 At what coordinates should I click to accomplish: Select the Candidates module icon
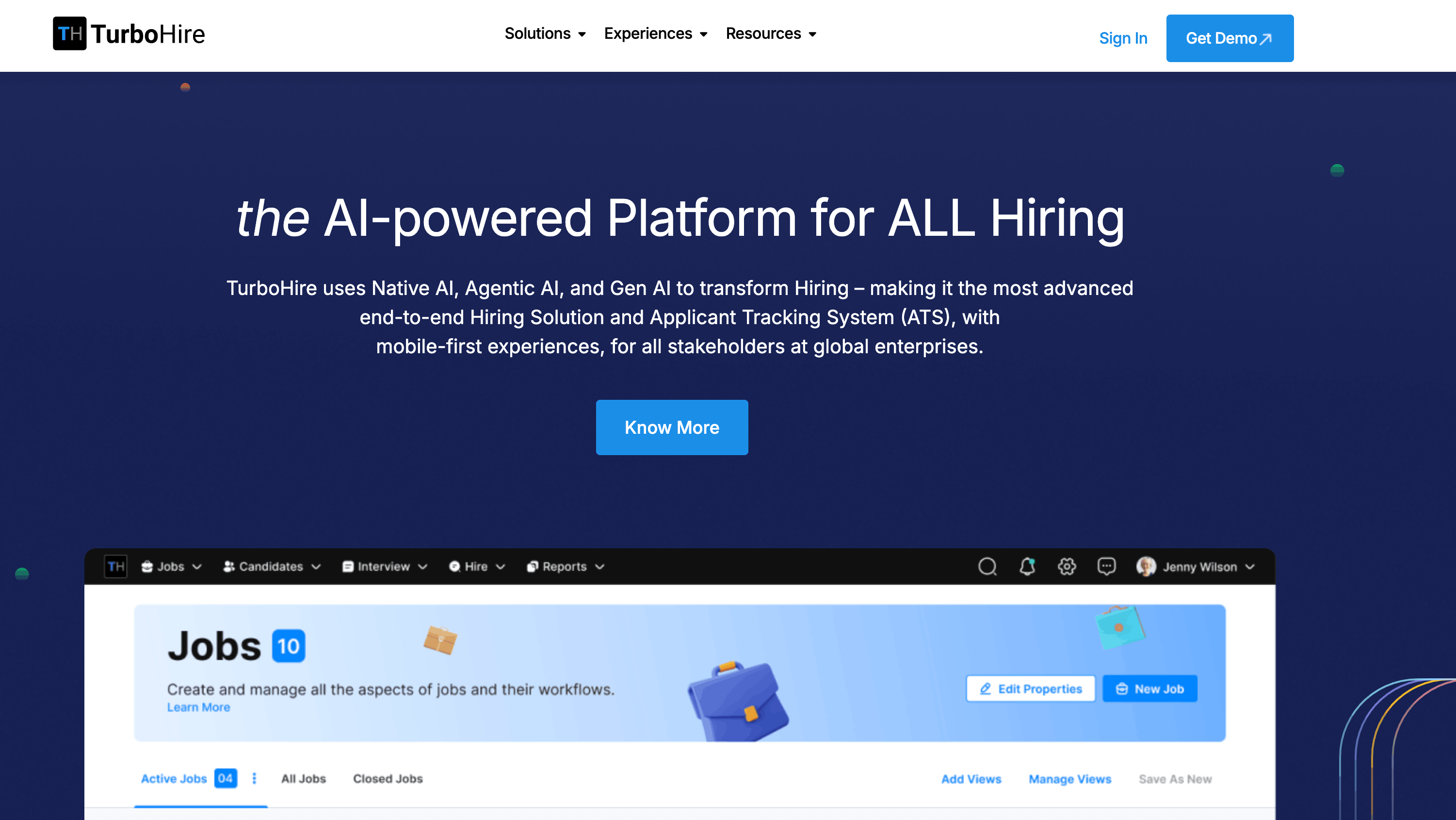click(229, 566)
